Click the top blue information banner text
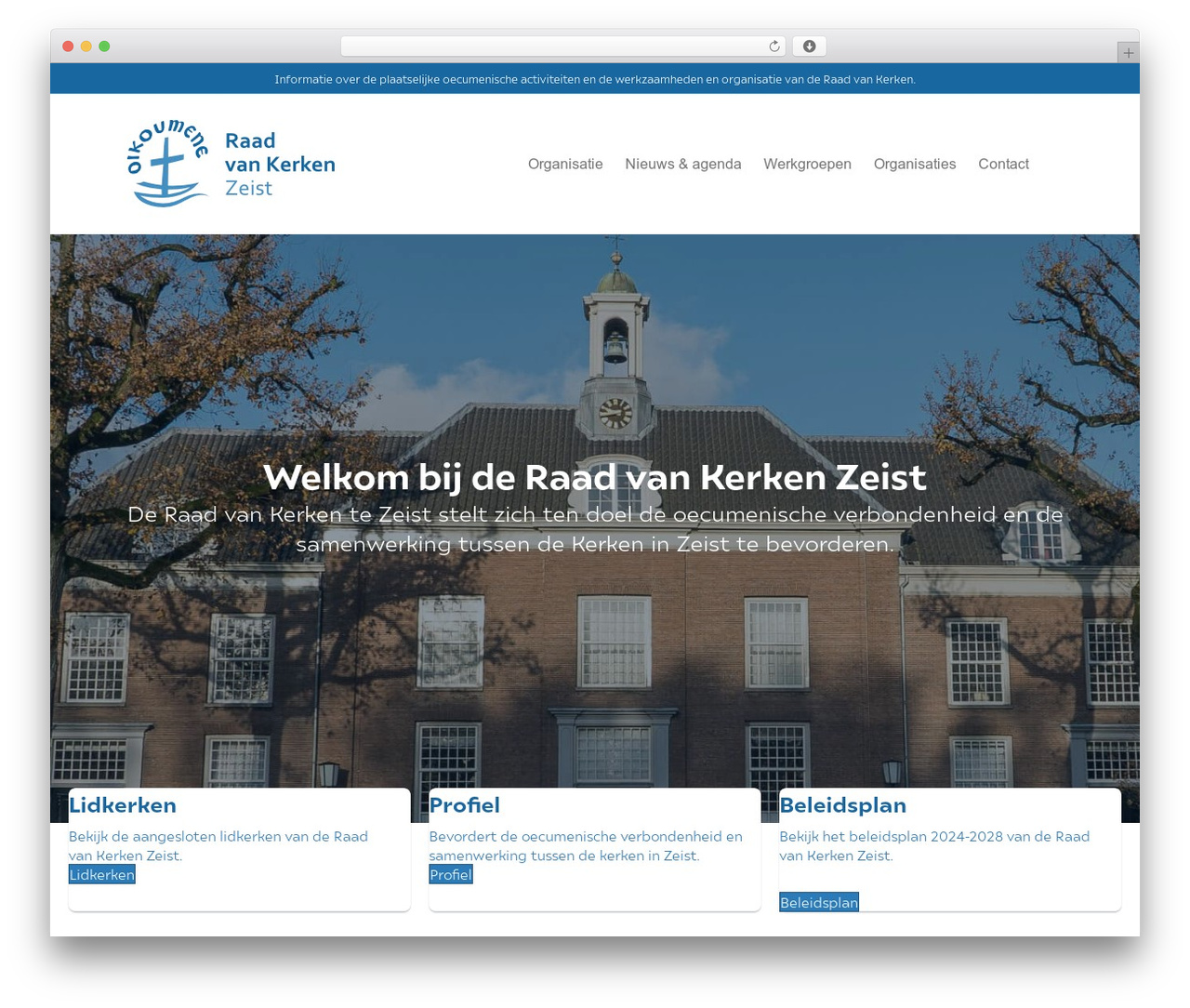This screenshot has width=1190, height=1008. click(595, 79)
